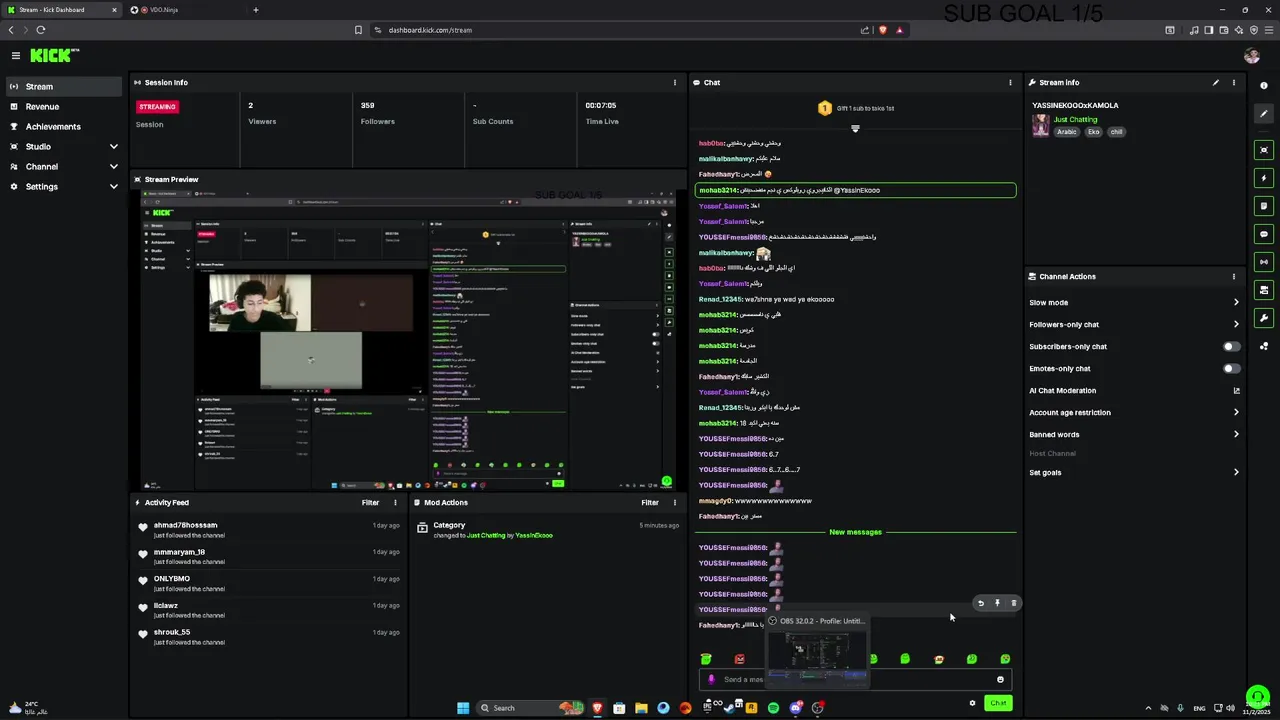1280x720 pixels.
Task: Delete the hovered chat message
Action: [x=1013, y=603]
